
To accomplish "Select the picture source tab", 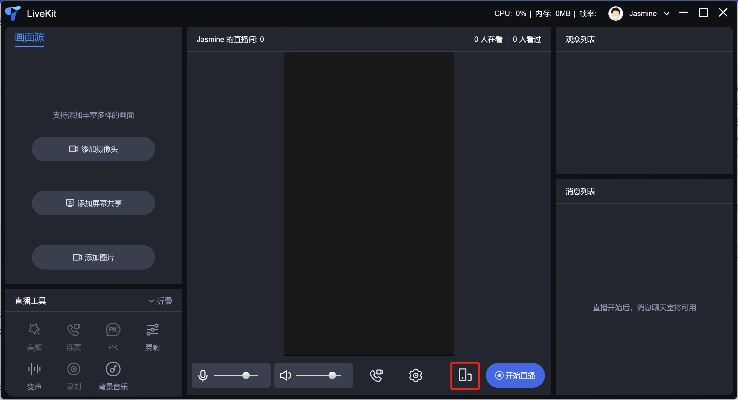I will point(29,38).
